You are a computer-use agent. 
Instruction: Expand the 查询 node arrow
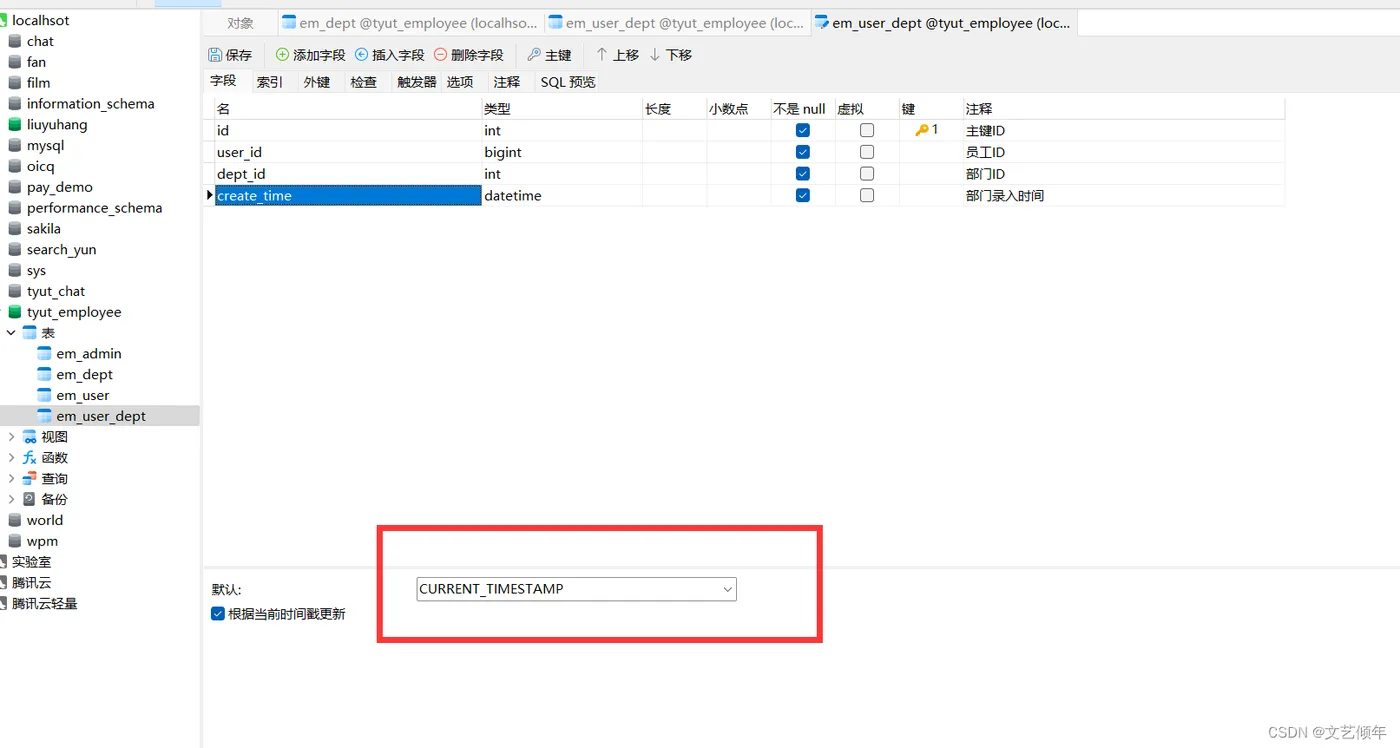pyautogui.click(x=11, y=479)
